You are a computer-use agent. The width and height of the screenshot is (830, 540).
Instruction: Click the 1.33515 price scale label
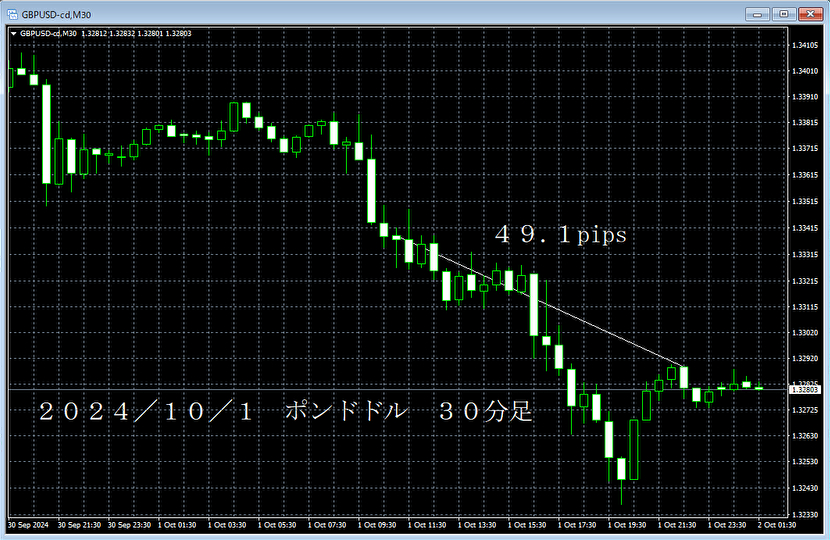[x=805, y=201]
